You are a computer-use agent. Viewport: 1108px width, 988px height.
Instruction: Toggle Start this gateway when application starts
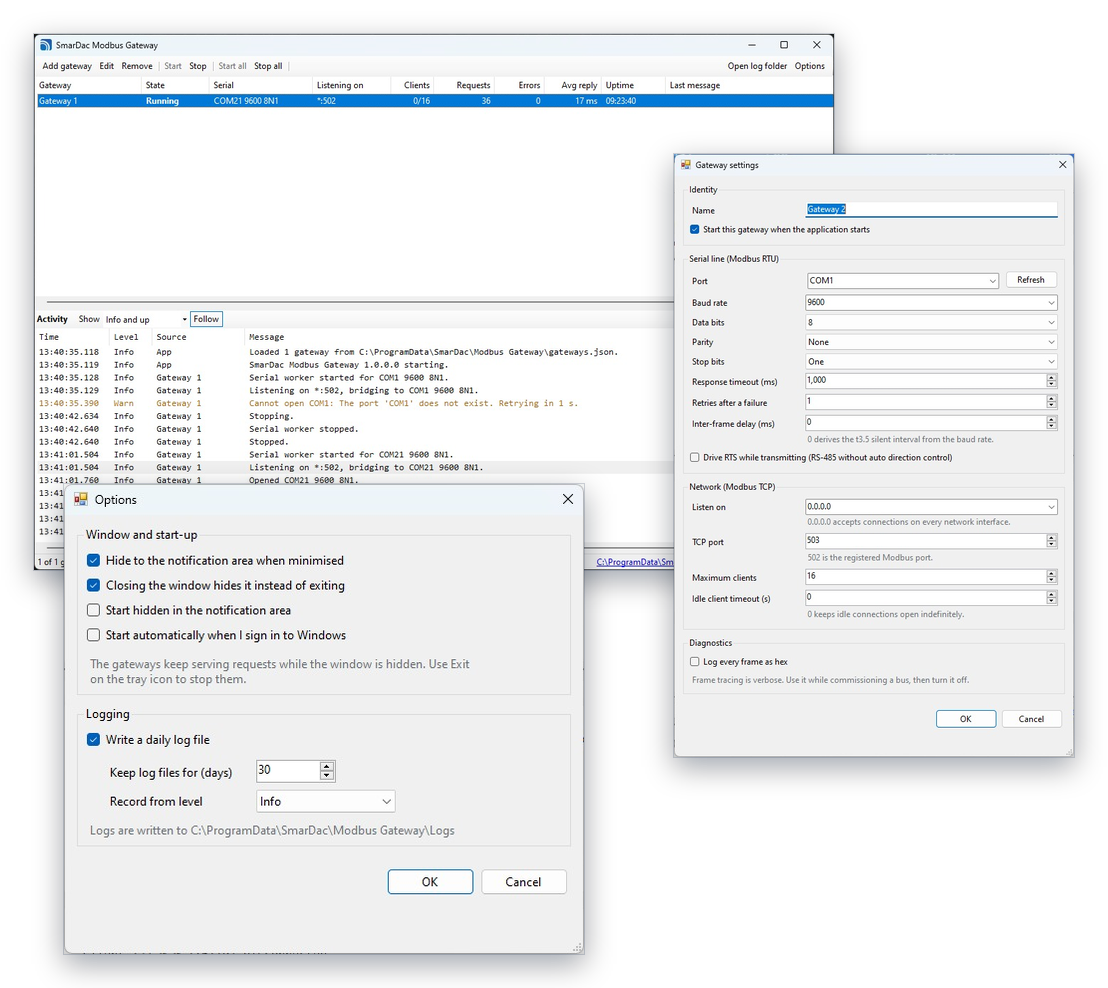coord(695,229)
